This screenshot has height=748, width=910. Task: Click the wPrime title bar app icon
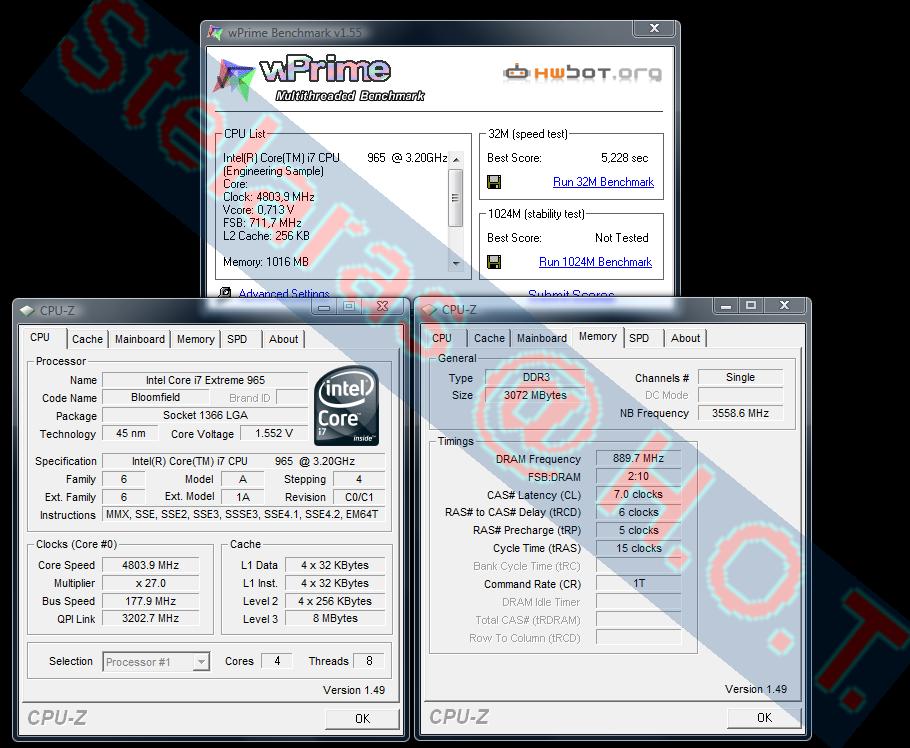click(215, 32)
